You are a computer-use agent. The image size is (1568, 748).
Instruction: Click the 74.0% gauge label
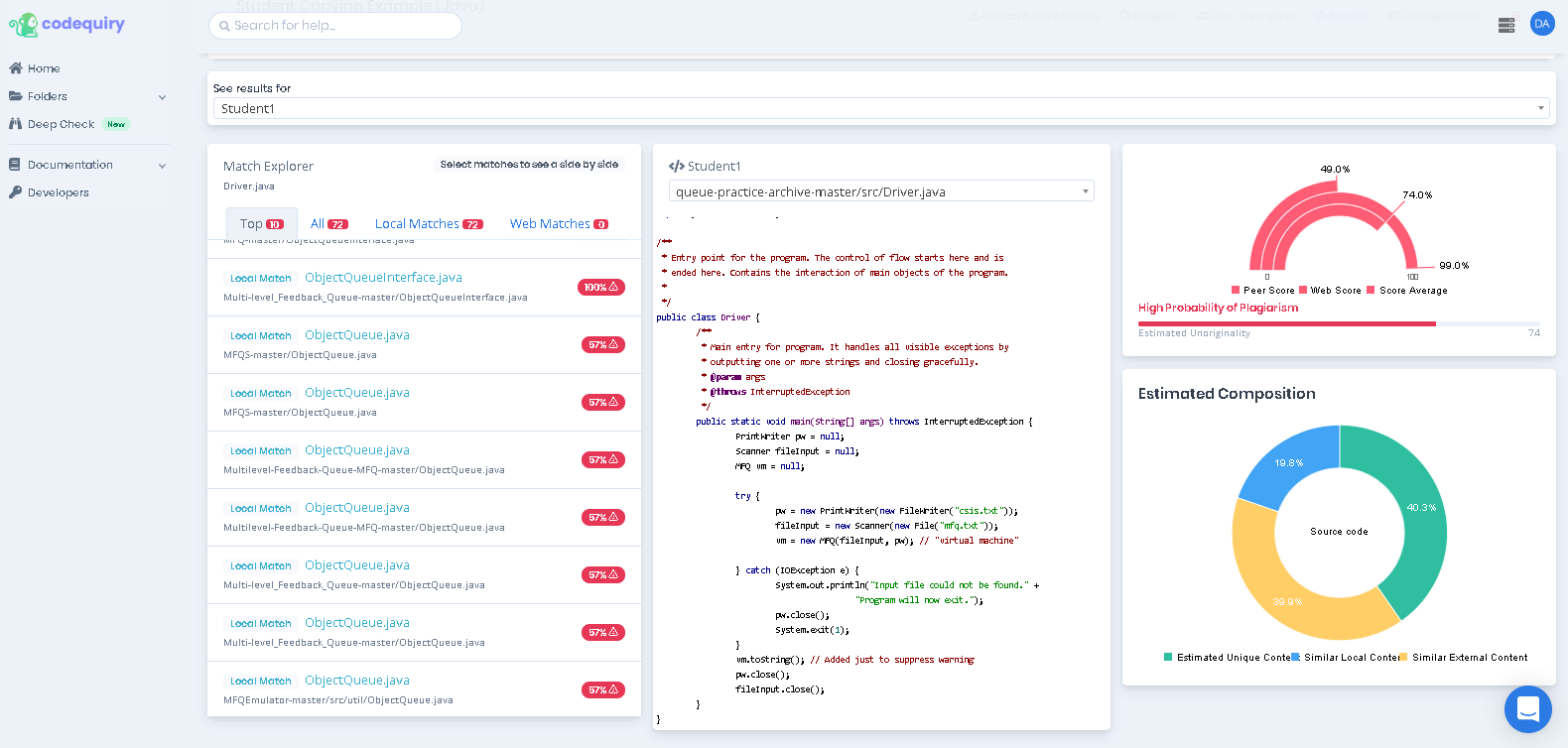pos(1417,195)
